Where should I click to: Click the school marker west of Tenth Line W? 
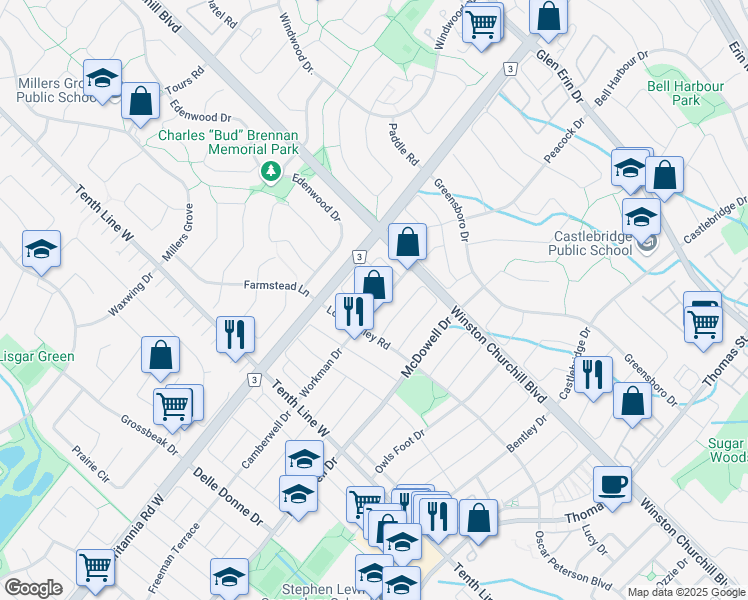click(x=42, y=249)
